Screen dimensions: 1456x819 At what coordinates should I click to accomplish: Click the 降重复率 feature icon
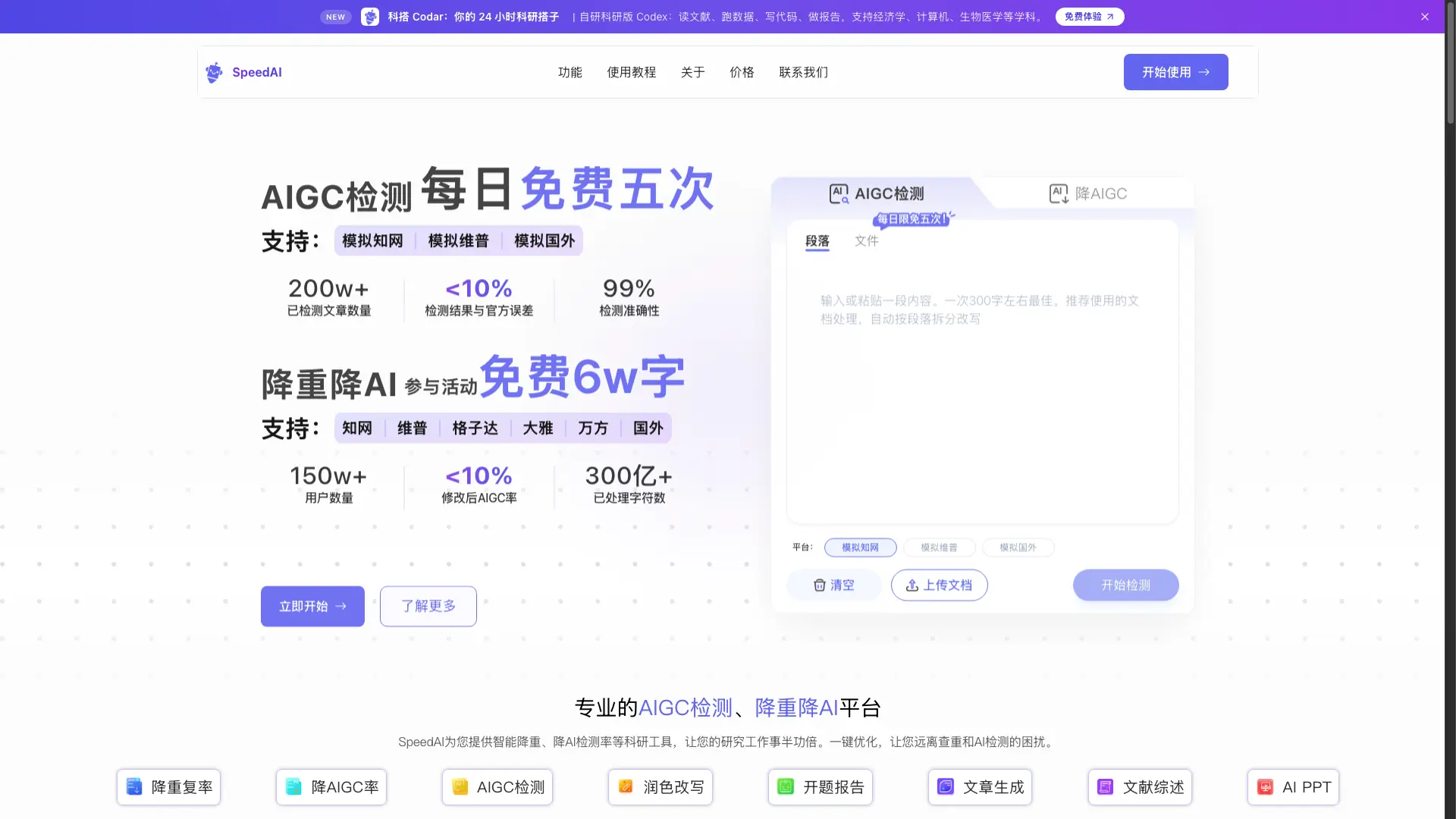(x=134, y=787)
